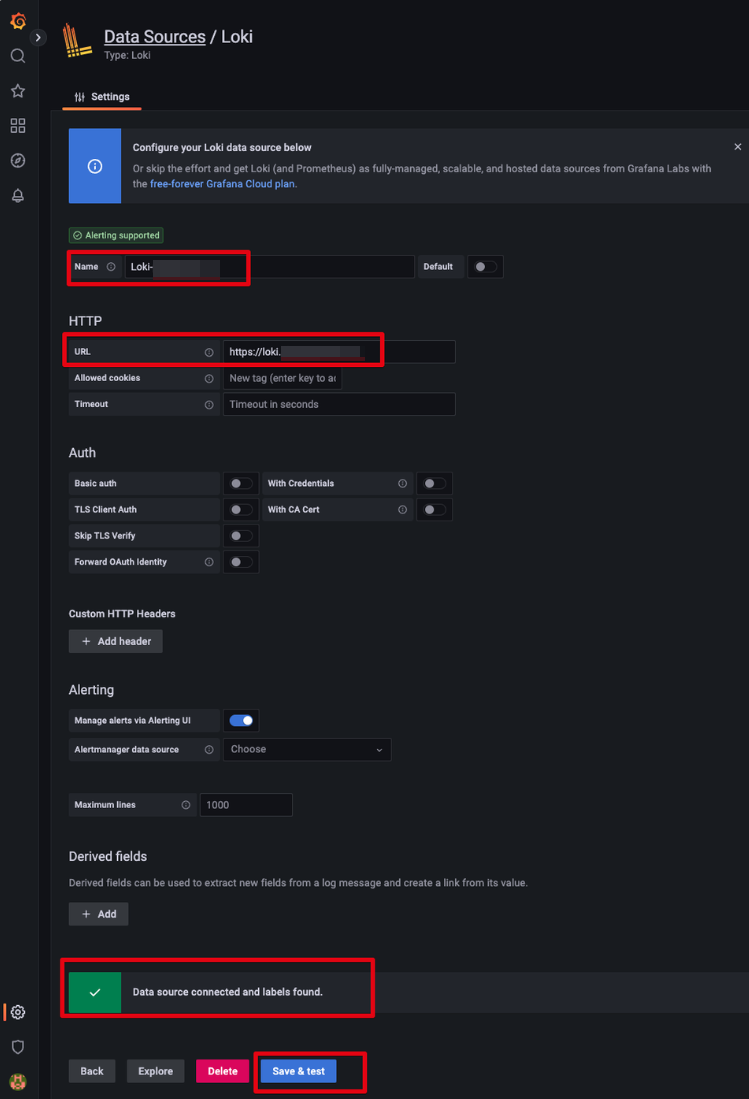The width and height of the screenshot is (749, 1099).
Task: Click the Save & test button
Action: coord(298,1071)
